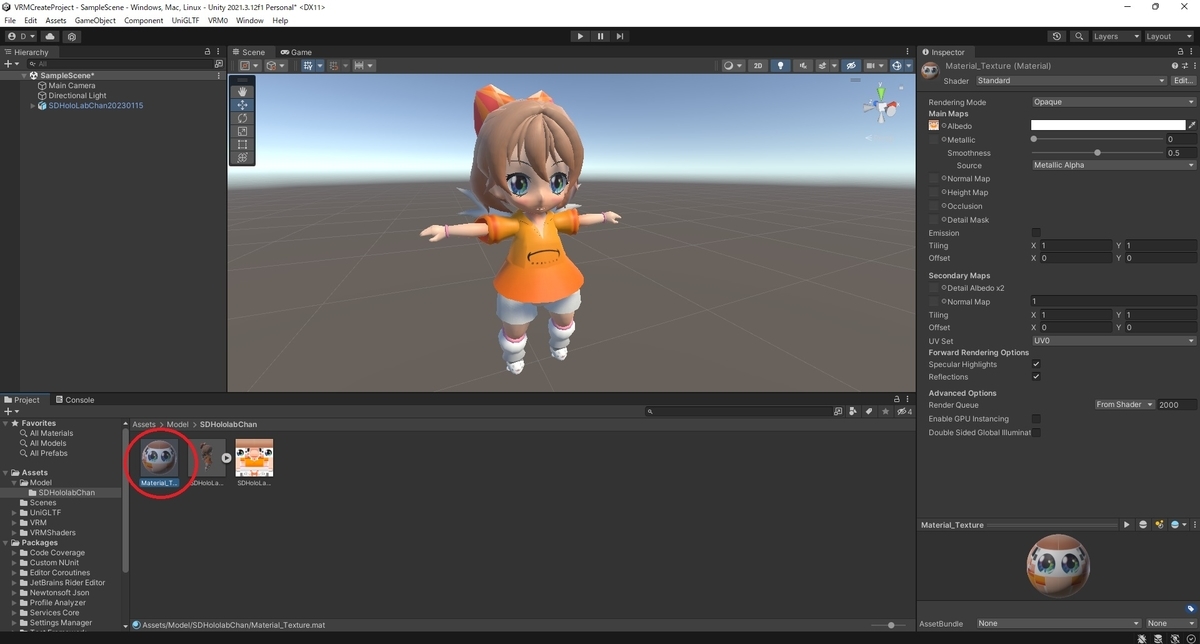Lock the Hierarchy panel
The height and width of the screenshot is (644, 1200).
click(207, 52)
